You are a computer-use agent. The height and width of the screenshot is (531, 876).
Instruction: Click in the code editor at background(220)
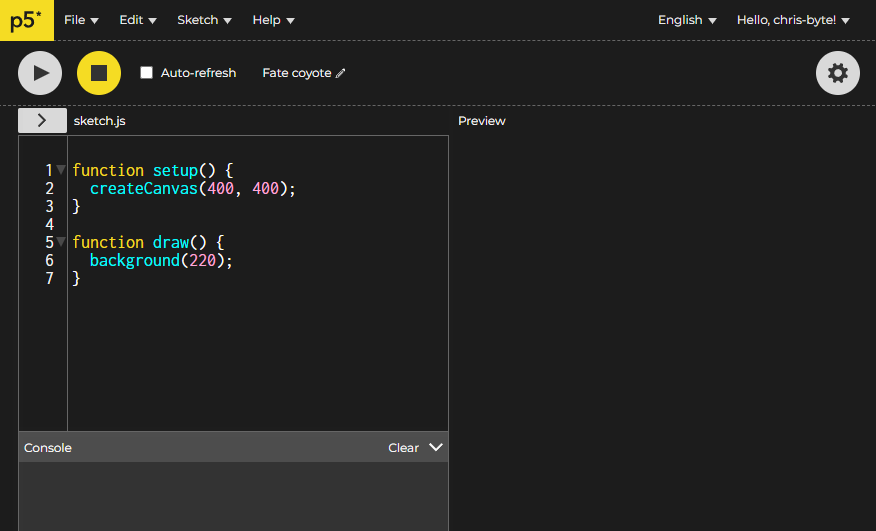click(160, 260)
